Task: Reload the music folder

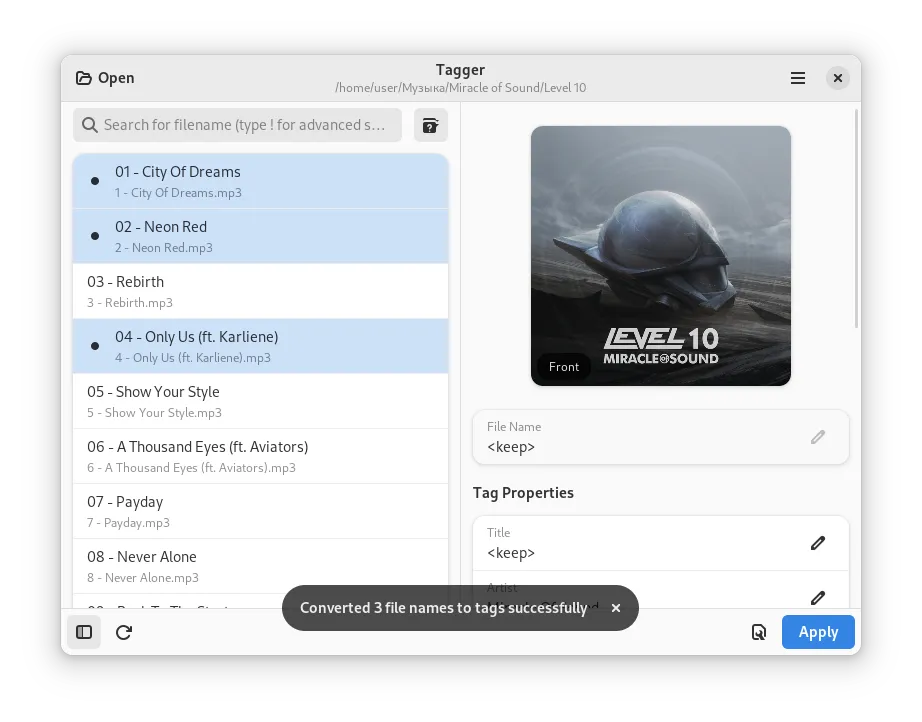Action: (124, 632)
